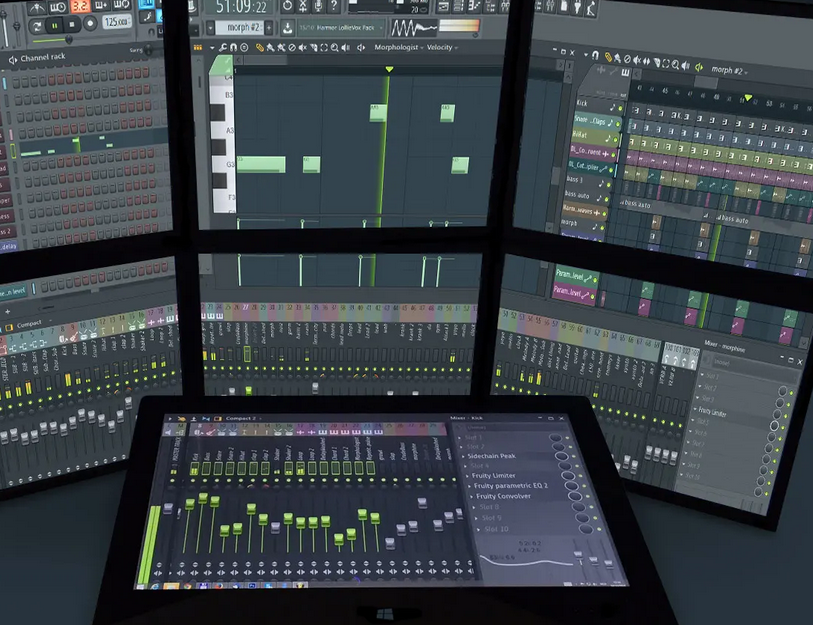Viewport: 813px width, 625px height.
Task: Select the Fruity parametric EQ 2 slot
Action: pyautogui.click(x=510, y=486)
